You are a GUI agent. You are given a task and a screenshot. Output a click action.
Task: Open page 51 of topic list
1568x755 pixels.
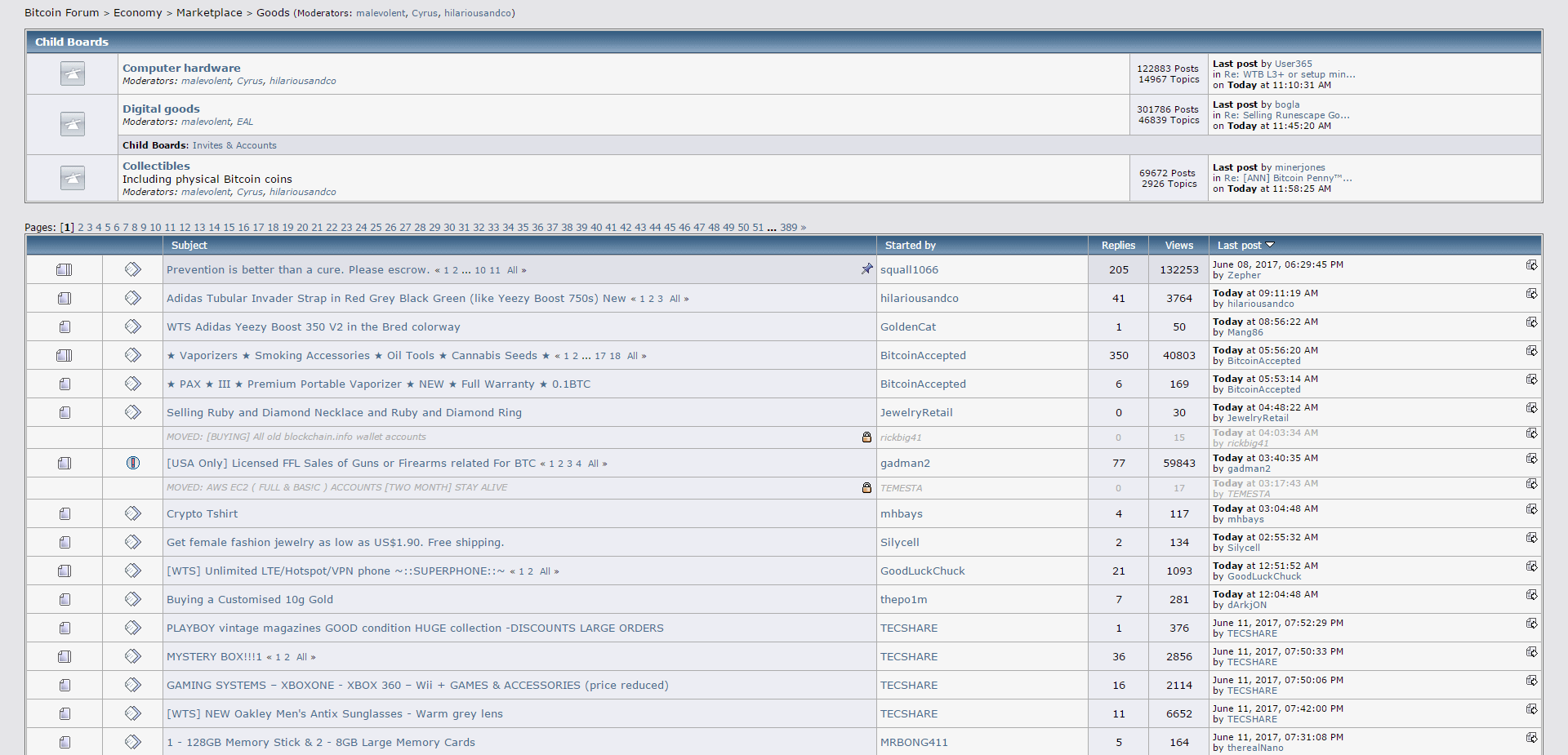758,228
